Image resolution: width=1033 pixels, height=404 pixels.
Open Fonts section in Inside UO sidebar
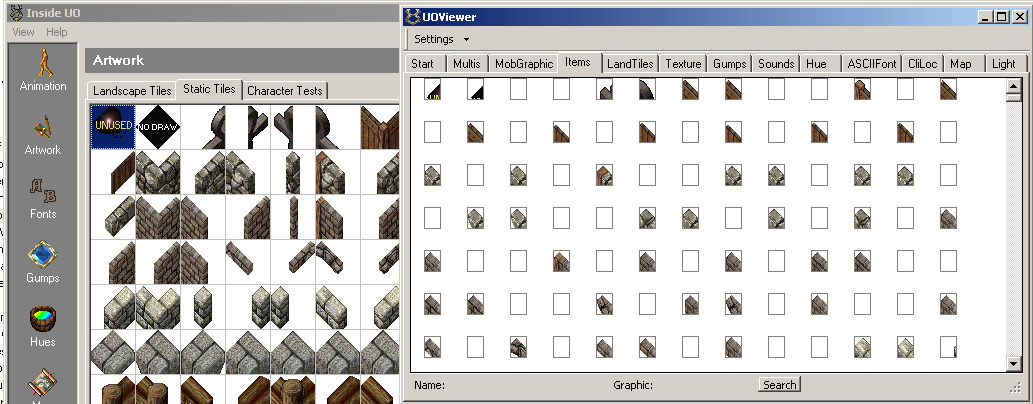43,199
